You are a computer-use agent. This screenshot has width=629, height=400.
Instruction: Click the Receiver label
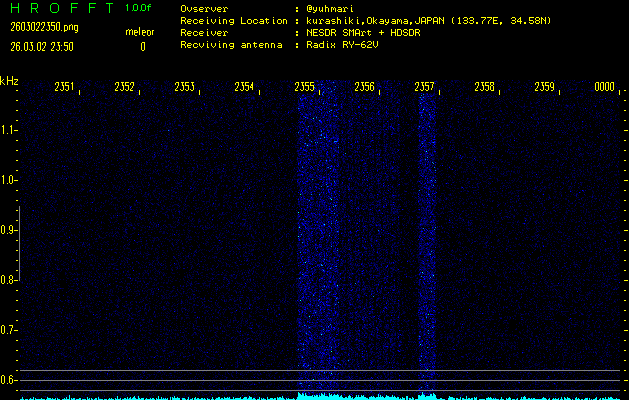[204, 33]
